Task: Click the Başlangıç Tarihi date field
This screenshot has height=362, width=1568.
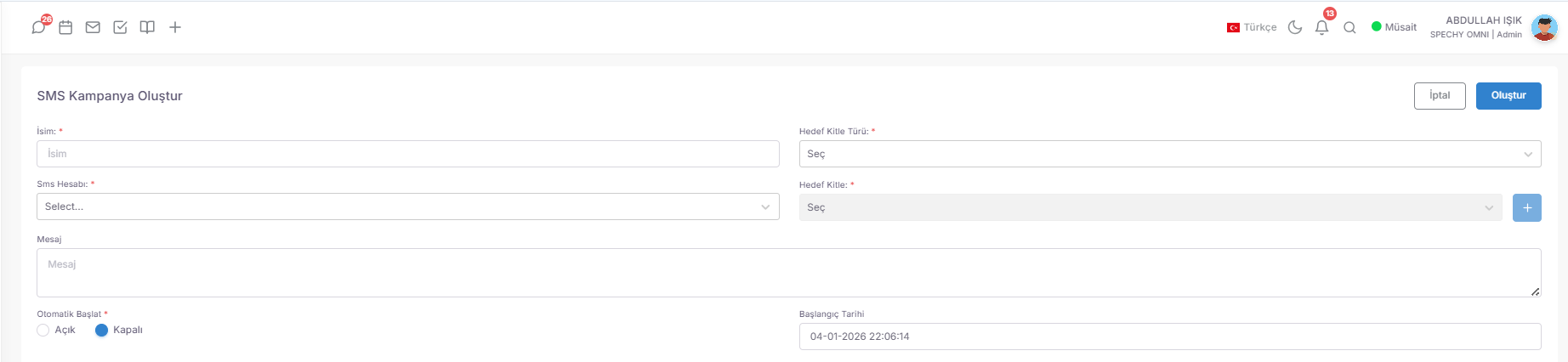Action: [x=1170, y=337]
